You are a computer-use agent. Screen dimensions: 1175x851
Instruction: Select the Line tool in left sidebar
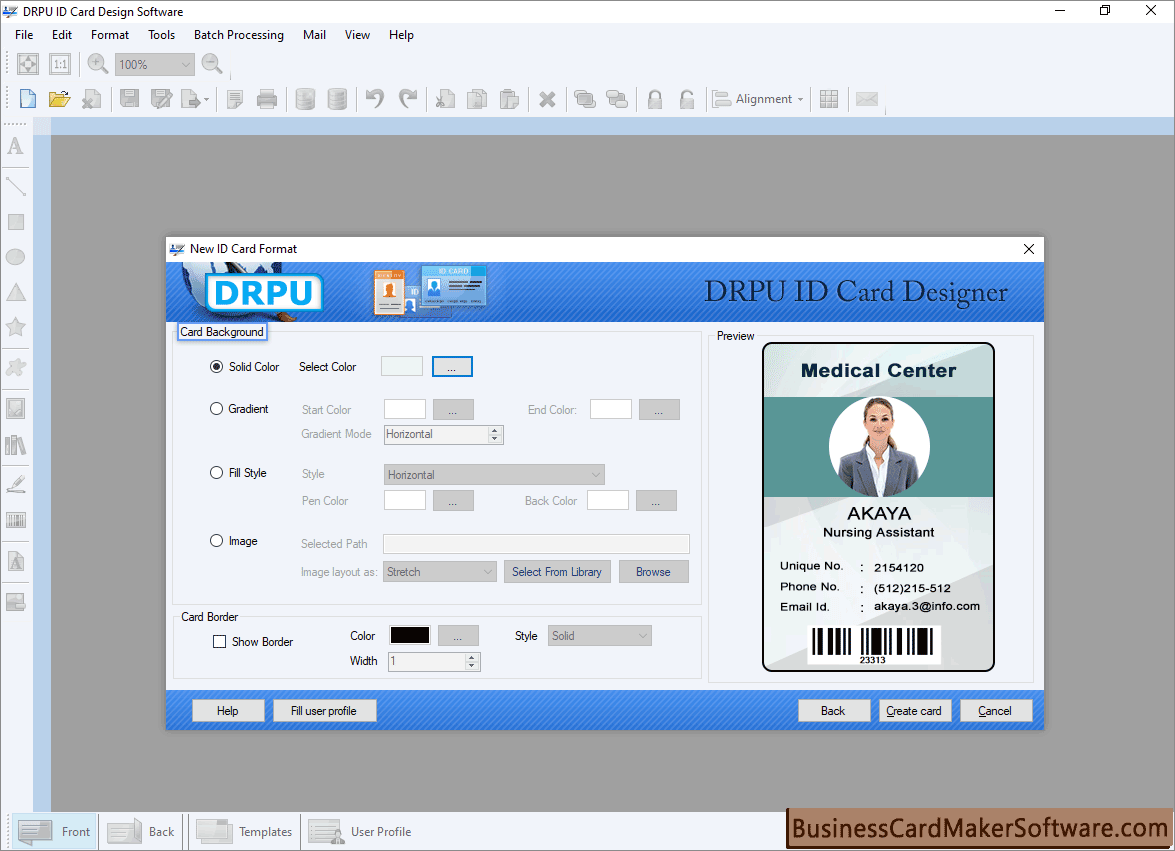click(16, 186)
